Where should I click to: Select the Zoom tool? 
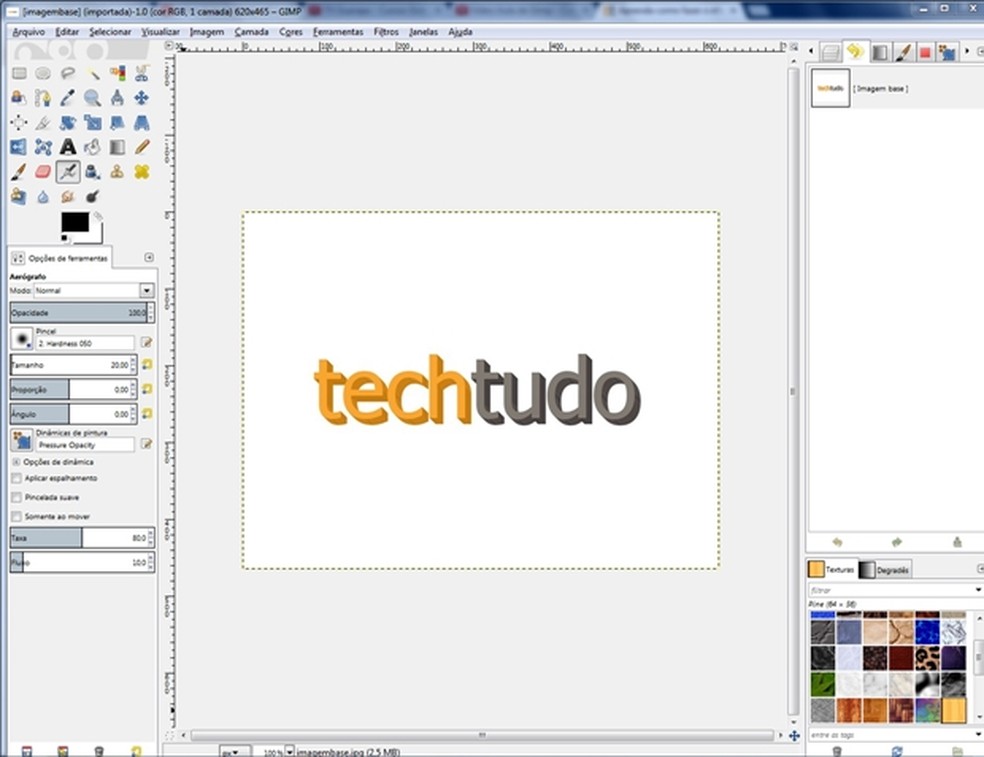pos(93,97)
